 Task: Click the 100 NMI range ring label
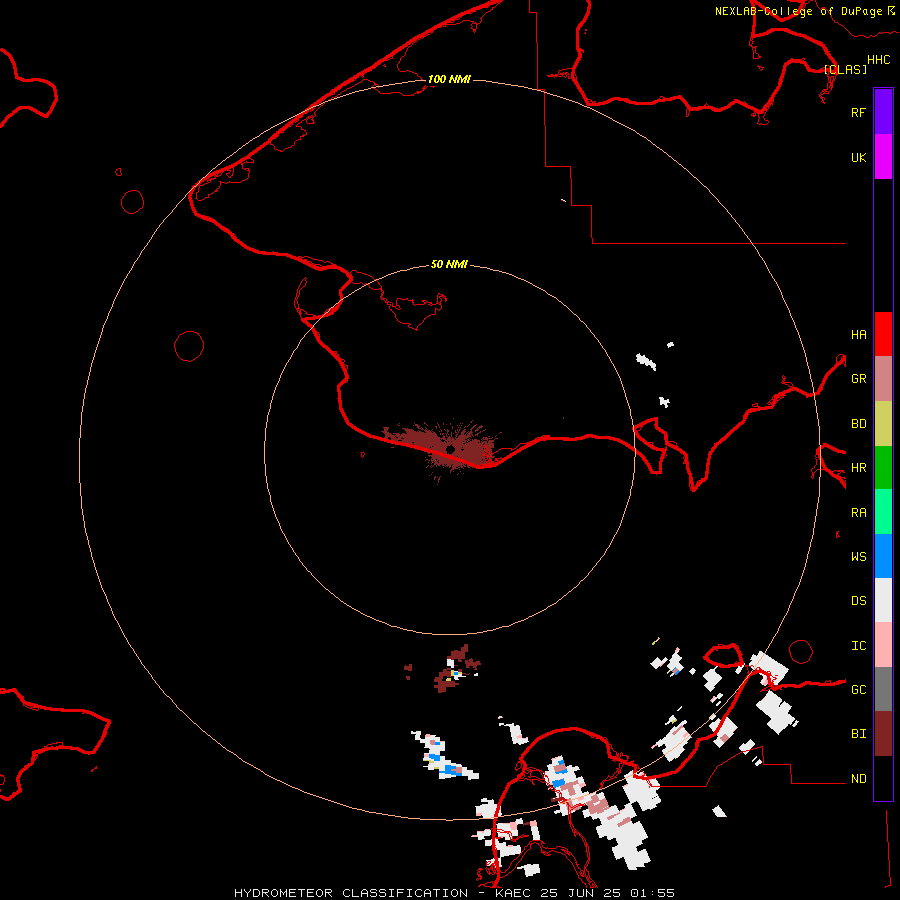[x=449, y=79]
